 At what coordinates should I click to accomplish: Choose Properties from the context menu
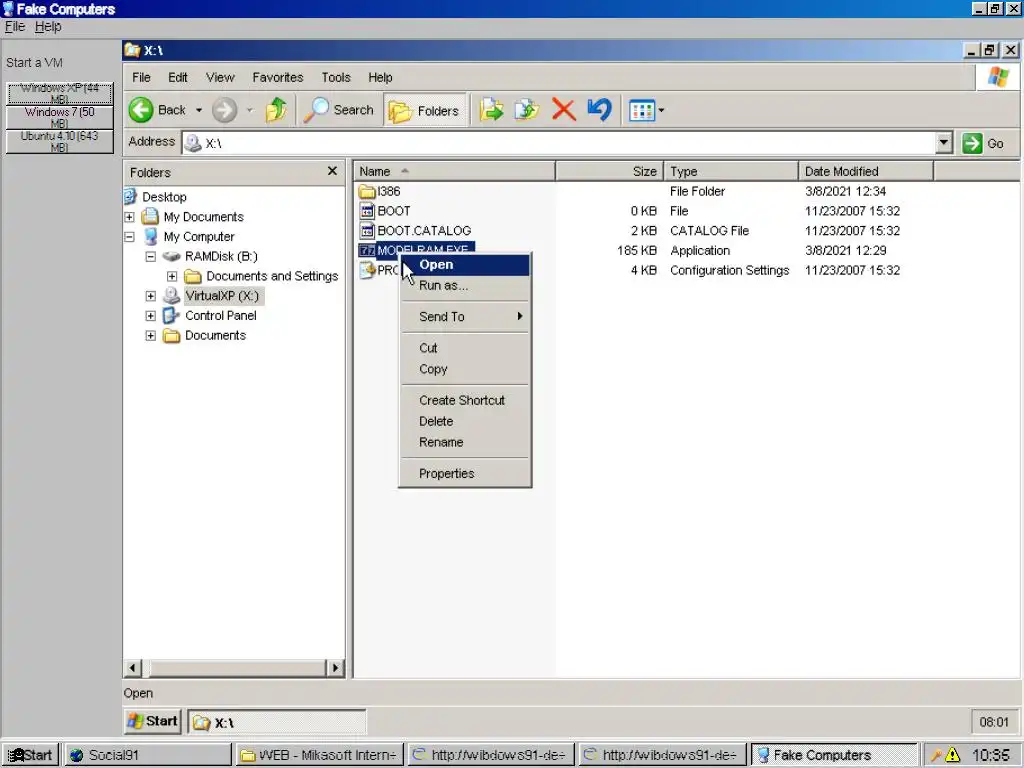(465, 473)
